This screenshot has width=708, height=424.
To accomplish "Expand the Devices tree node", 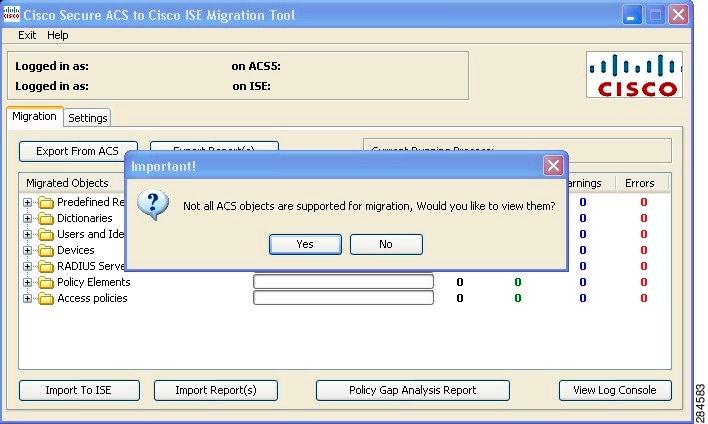I will pos(28,251).
